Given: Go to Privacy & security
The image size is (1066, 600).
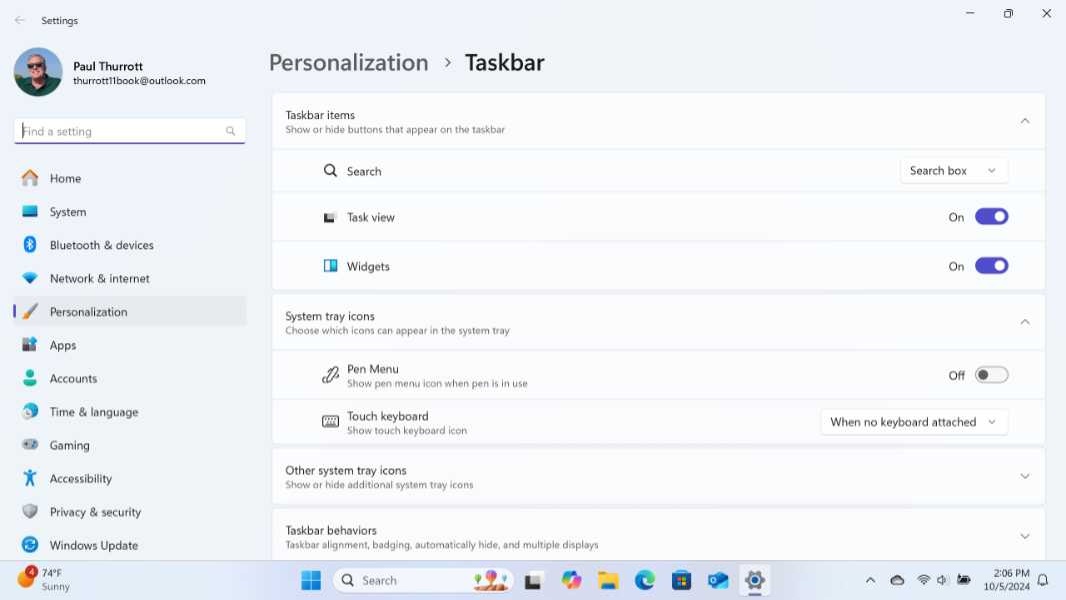Looking at the screenshot, I should tap(129, 511).
